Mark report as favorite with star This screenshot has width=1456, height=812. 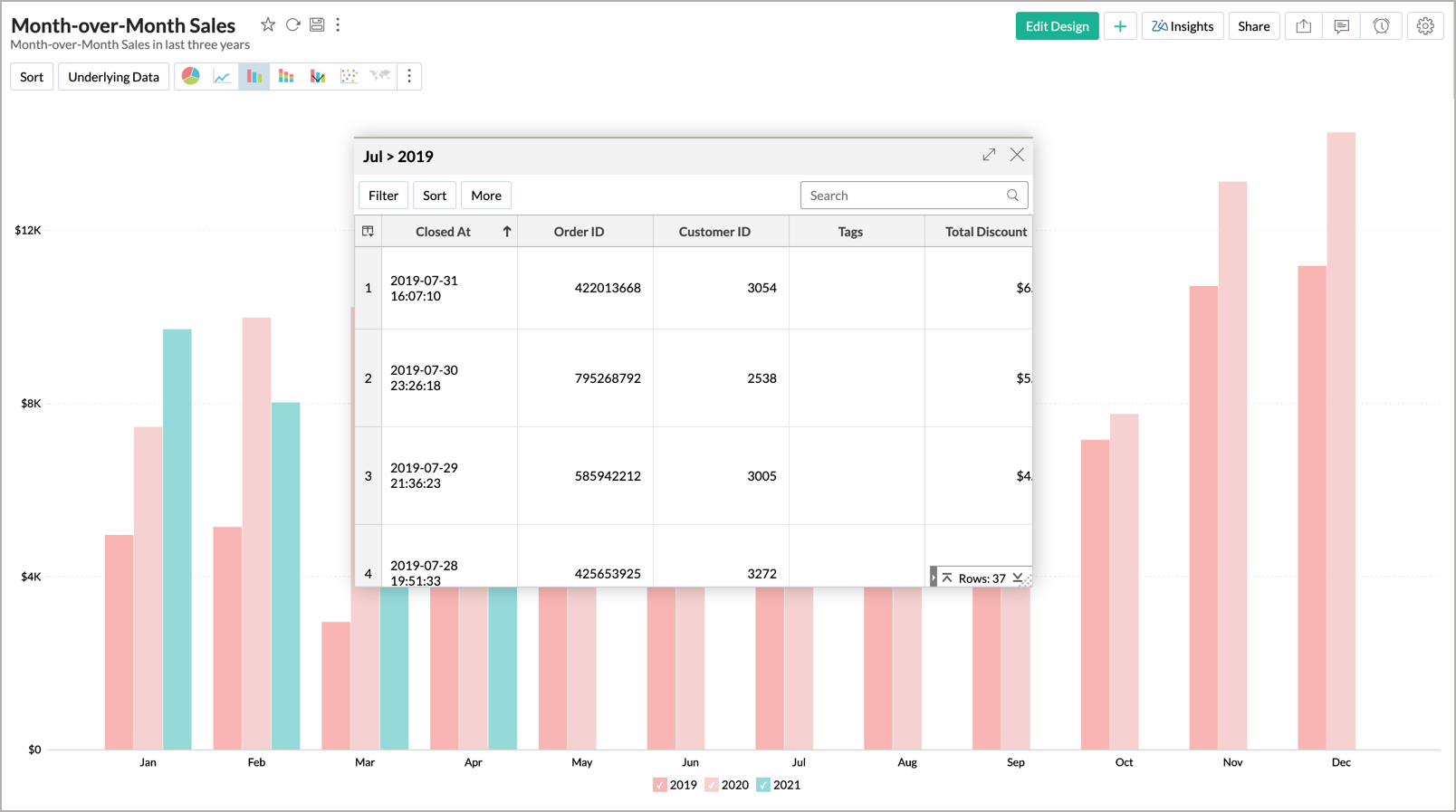268,25
